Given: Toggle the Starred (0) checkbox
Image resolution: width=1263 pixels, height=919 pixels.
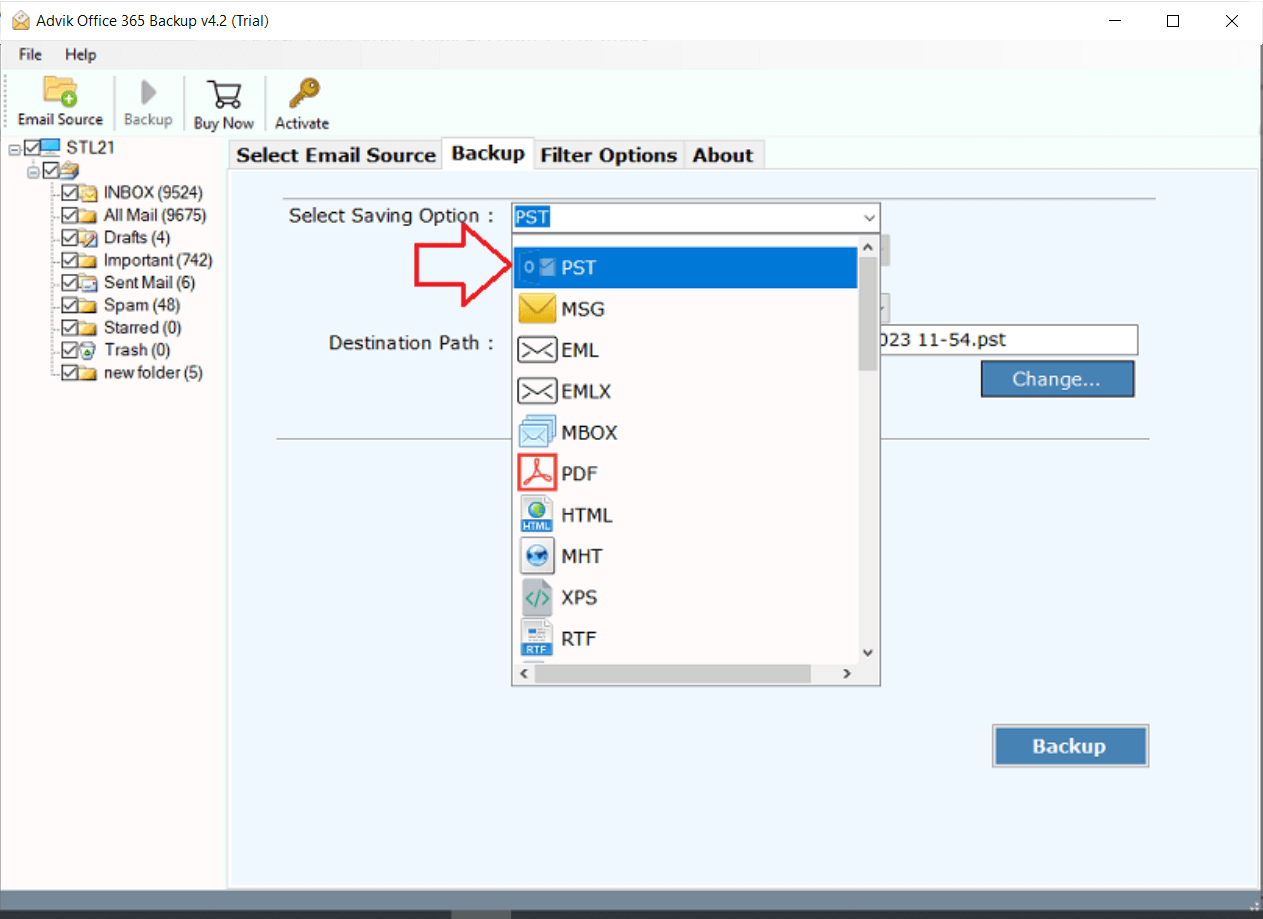Looking at the screenshot, I should point(70,328).
